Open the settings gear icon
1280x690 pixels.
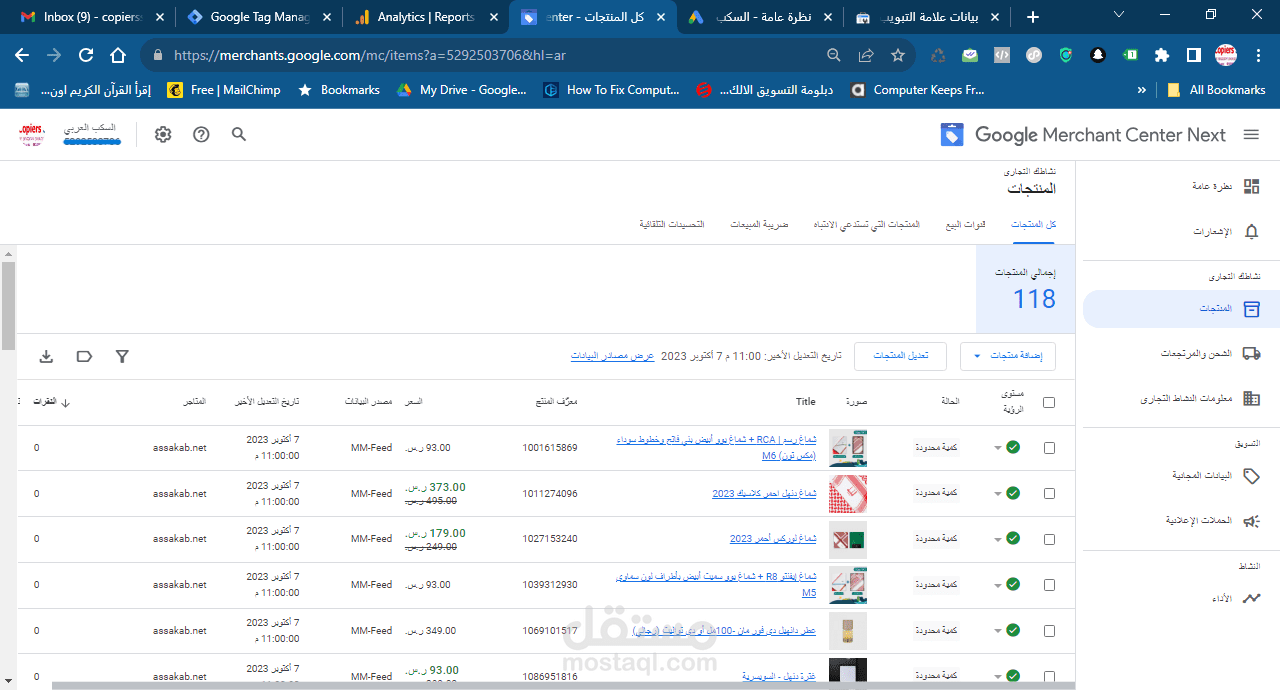tap(163, 134)
